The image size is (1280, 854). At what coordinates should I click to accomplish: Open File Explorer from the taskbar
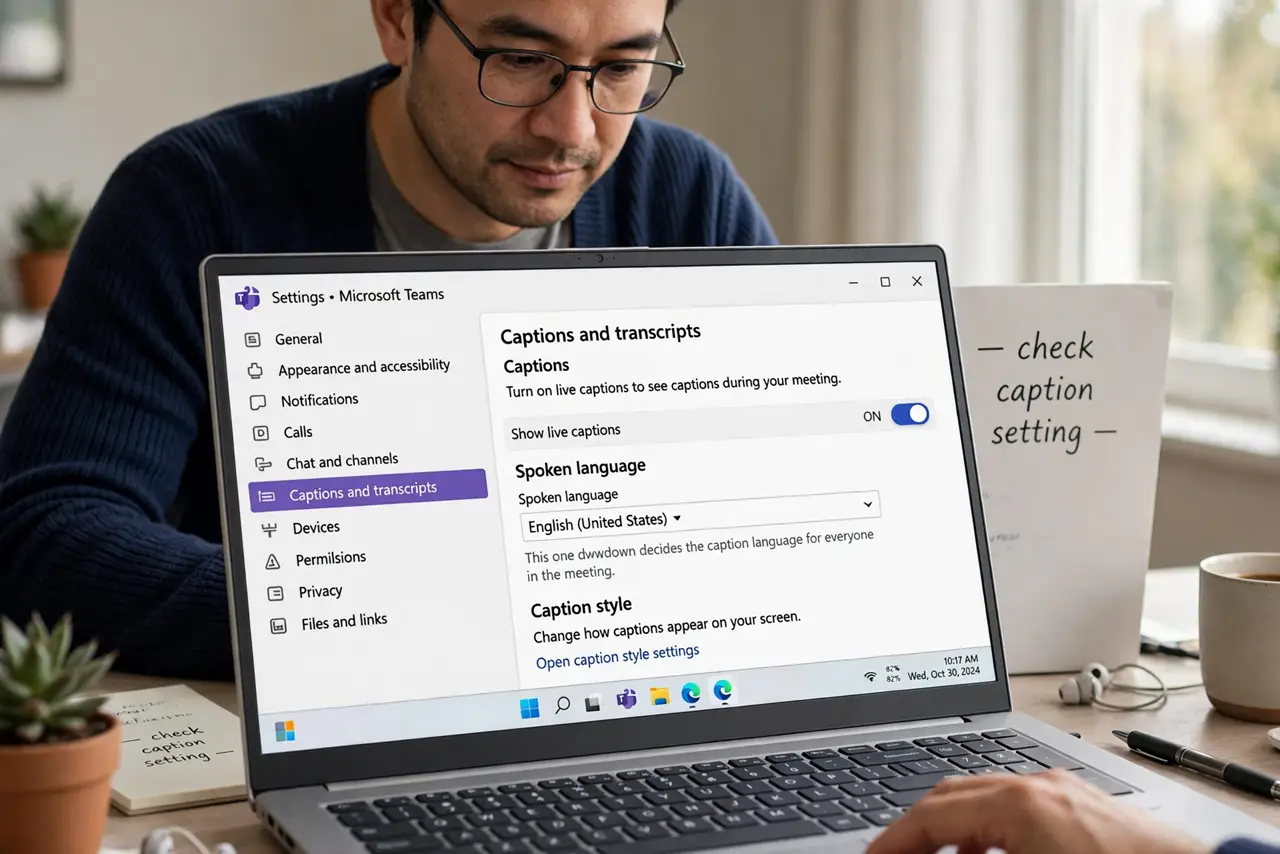point(659,695)
